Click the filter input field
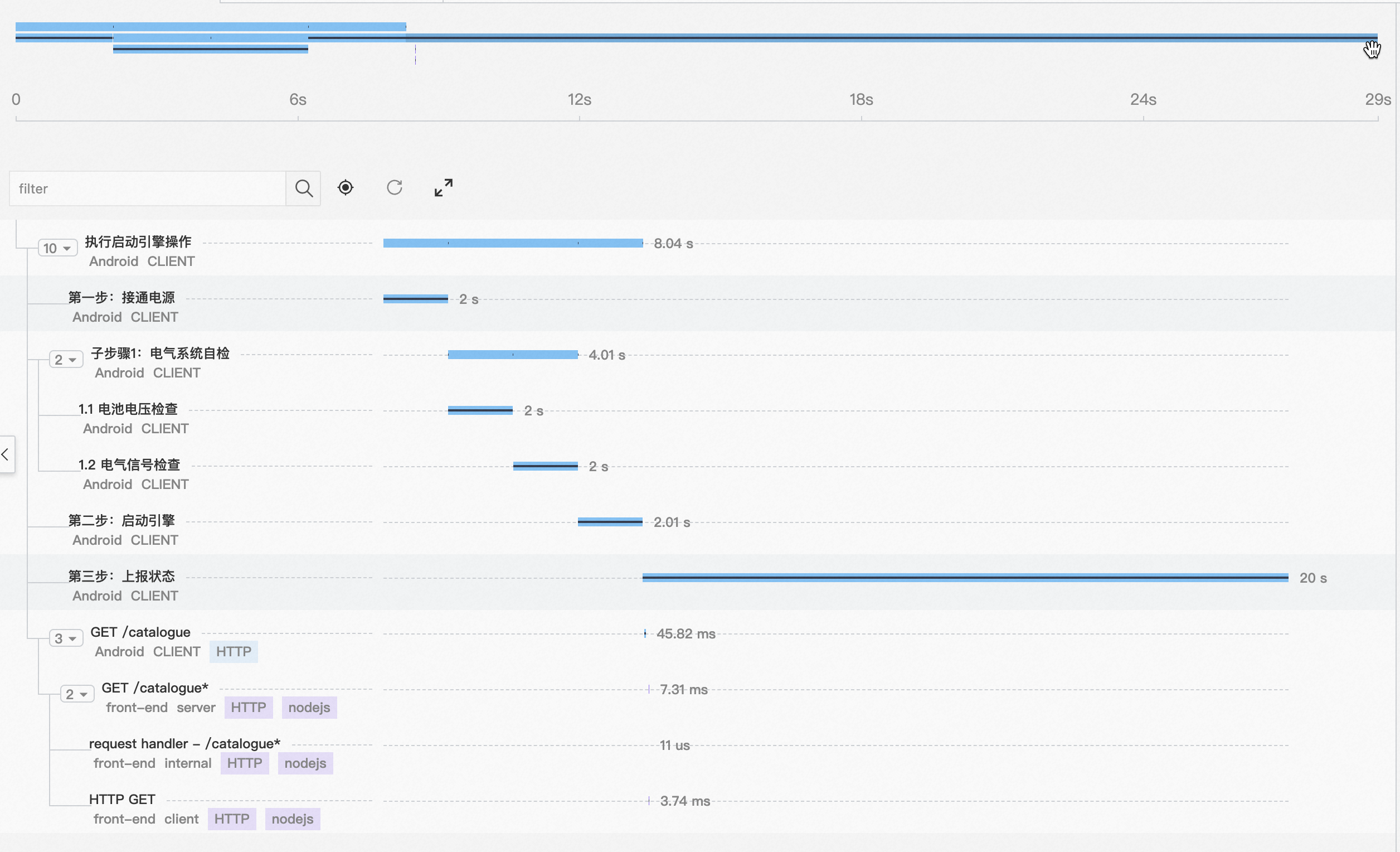This screenshot has height=852, width=1400. (148, 188)
